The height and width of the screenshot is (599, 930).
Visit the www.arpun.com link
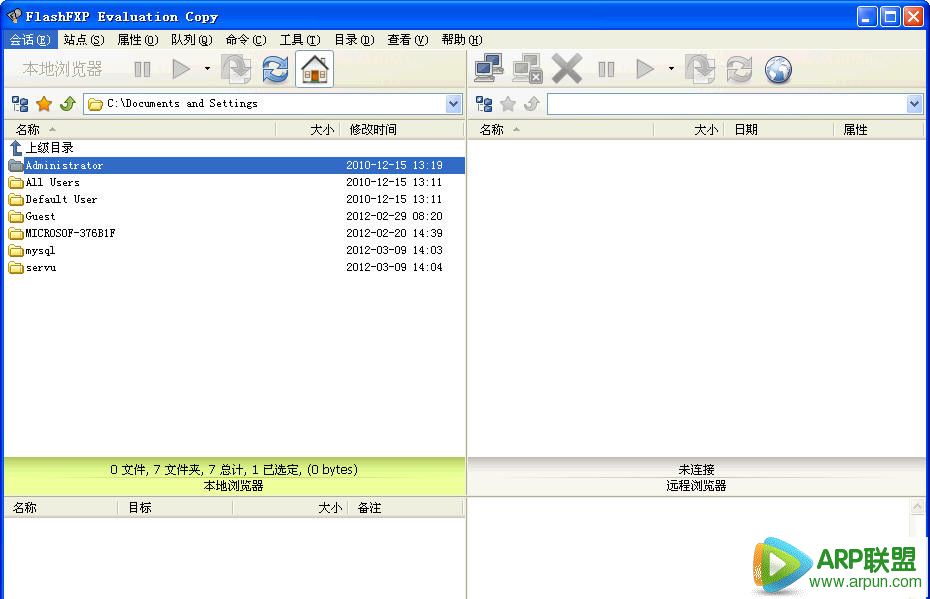(x=866, y=580)
